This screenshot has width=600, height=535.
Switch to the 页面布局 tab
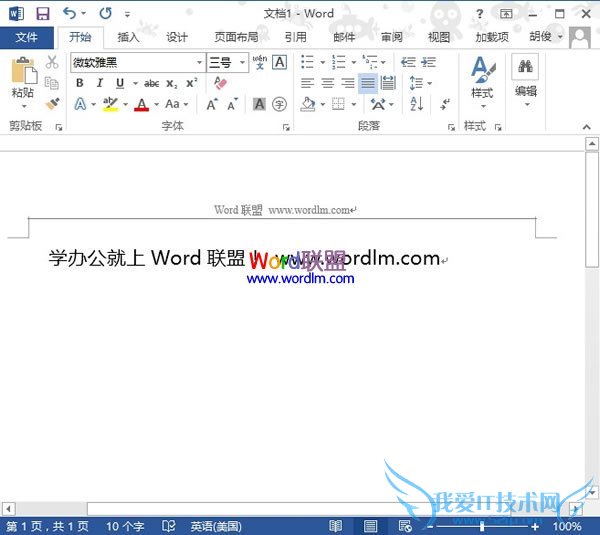236,37
